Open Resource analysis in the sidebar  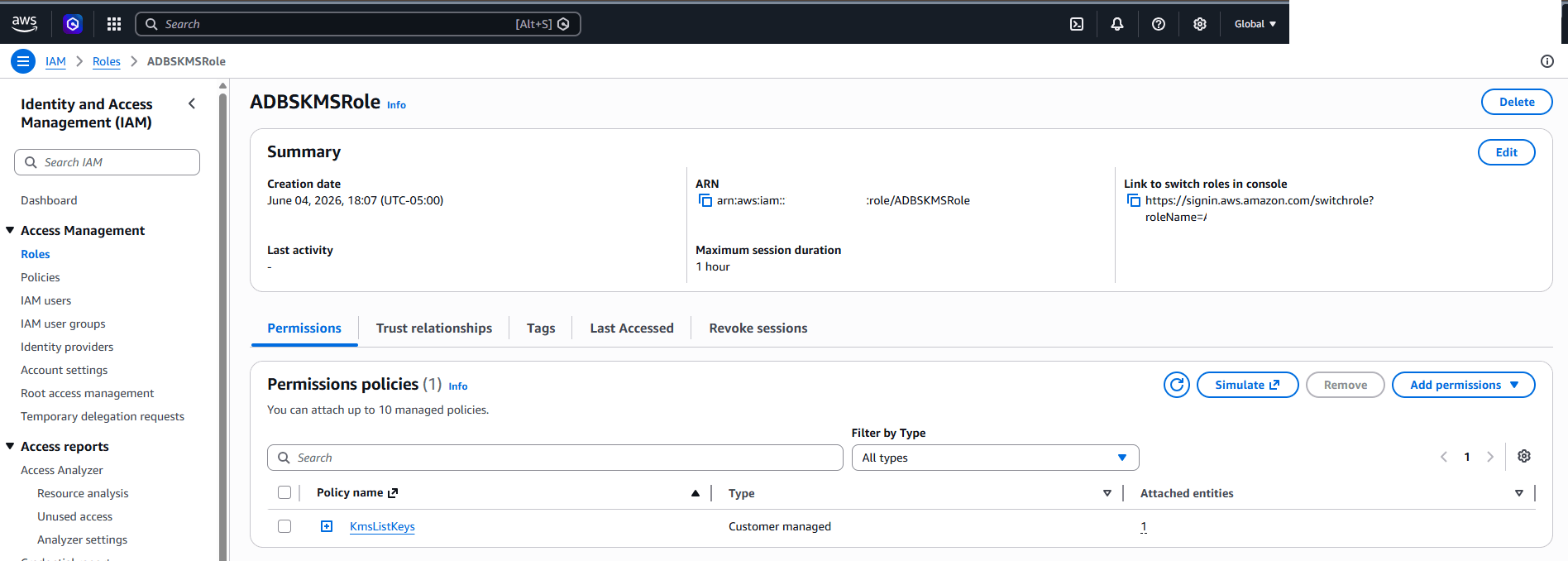(83, 493)
